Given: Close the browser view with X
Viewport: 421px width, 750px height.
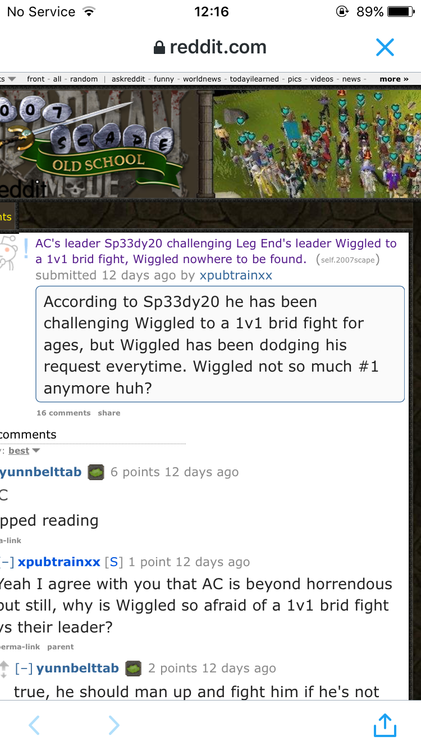Looking at the screenshot, I should point(385,47).
